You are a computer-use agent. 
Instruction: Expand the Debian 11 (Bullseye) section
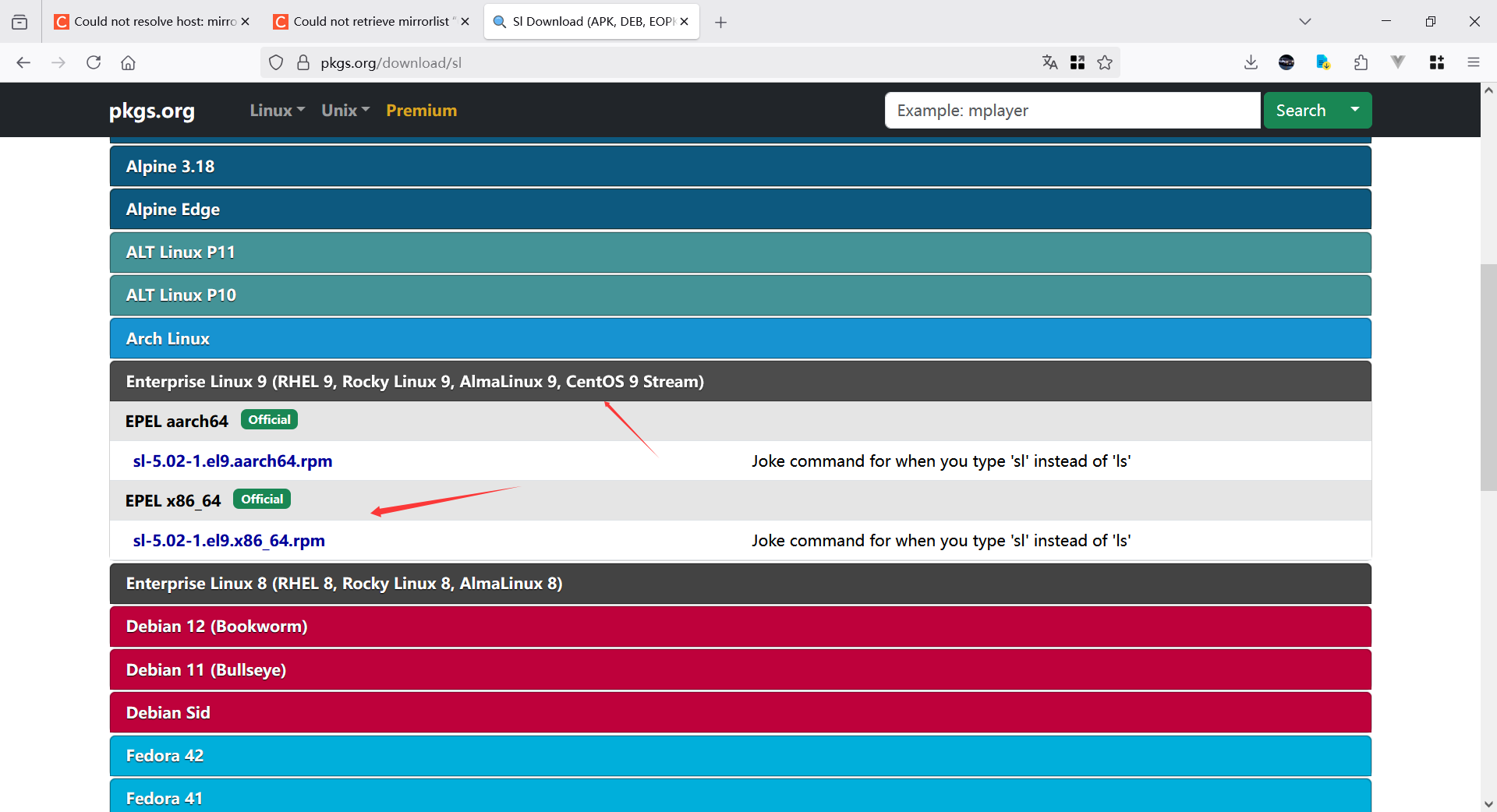(x=740, y=669)
